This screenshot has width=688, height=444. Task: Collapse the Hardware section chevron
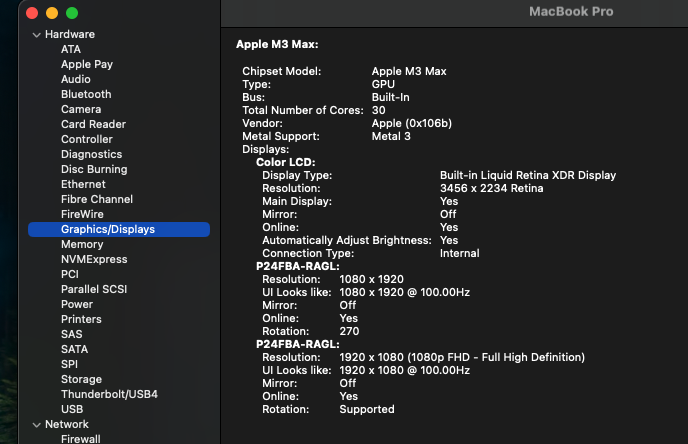pos(36,35)
